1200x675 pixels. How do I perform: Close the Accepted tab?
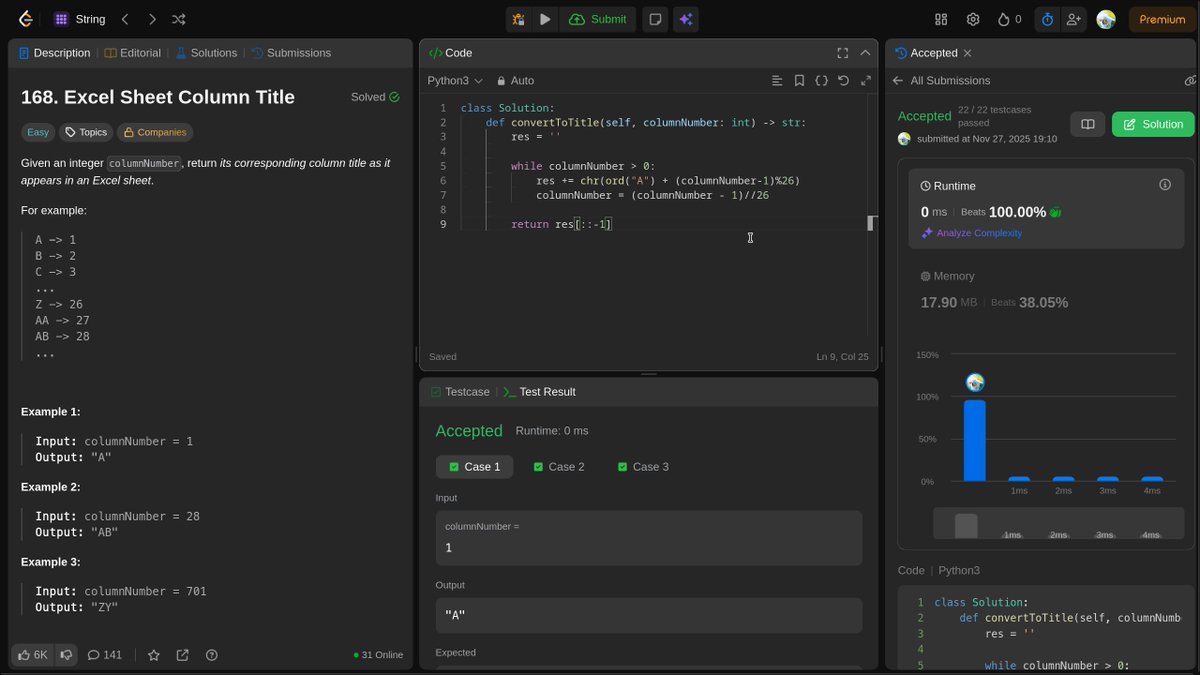(x=967, y=53)
